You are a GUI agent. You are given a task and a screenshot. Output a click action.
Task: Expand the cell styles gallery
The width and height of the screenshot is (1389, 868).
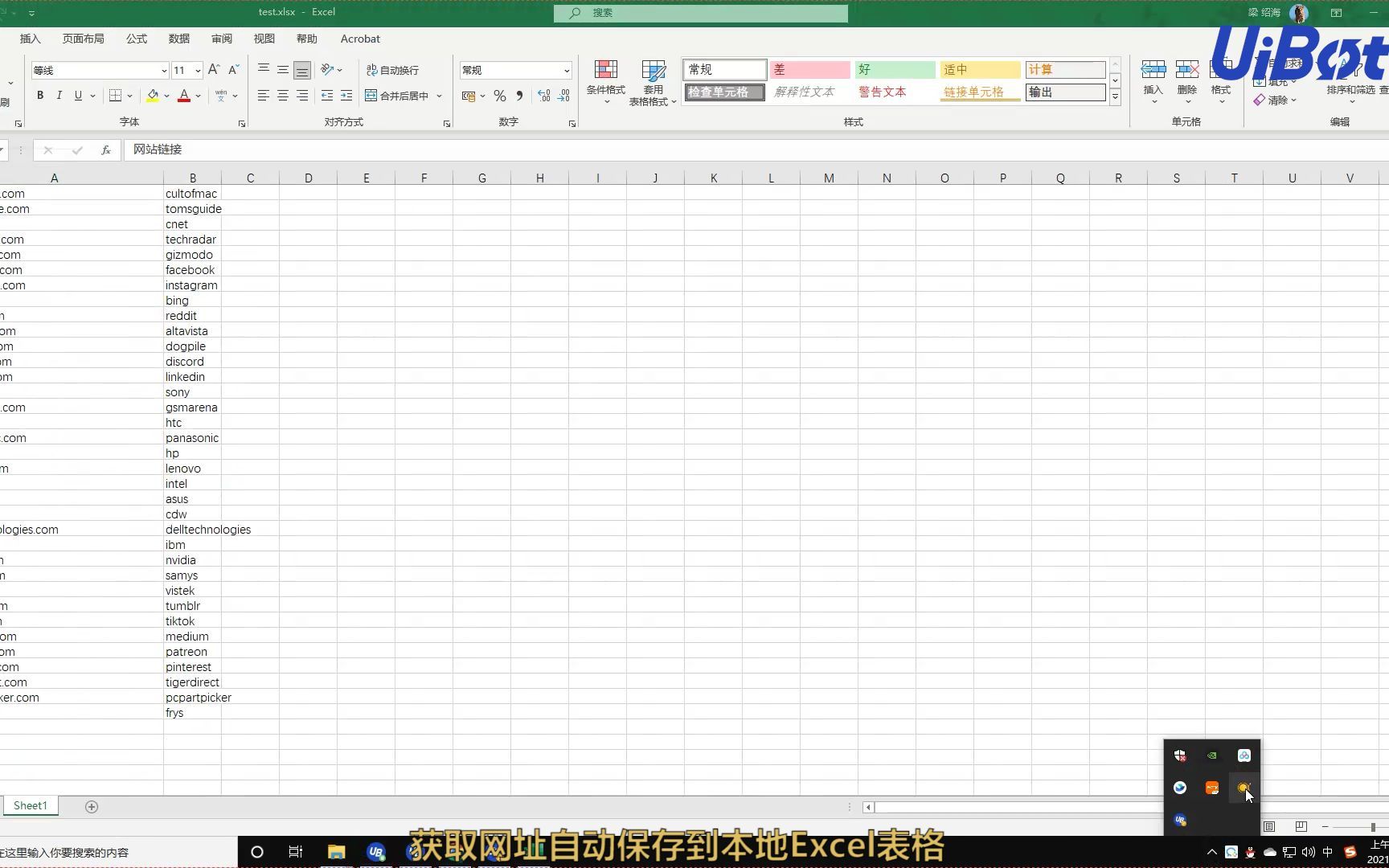1116,97
